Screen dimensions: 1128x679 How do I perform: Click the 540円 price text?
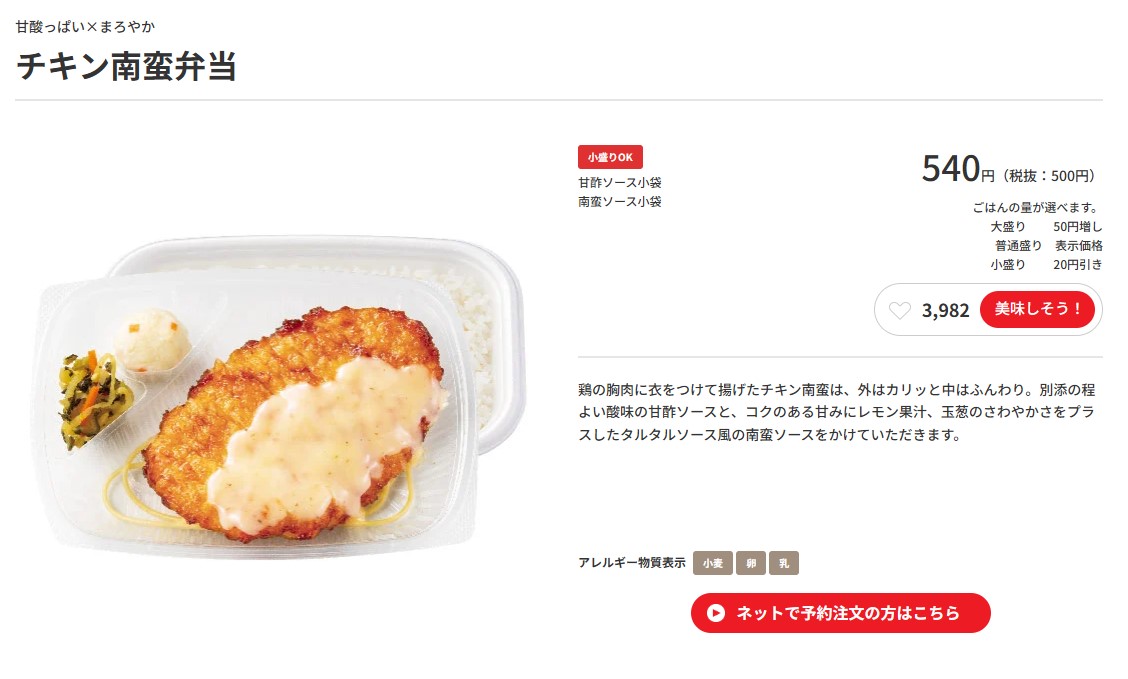coord(958,169)
